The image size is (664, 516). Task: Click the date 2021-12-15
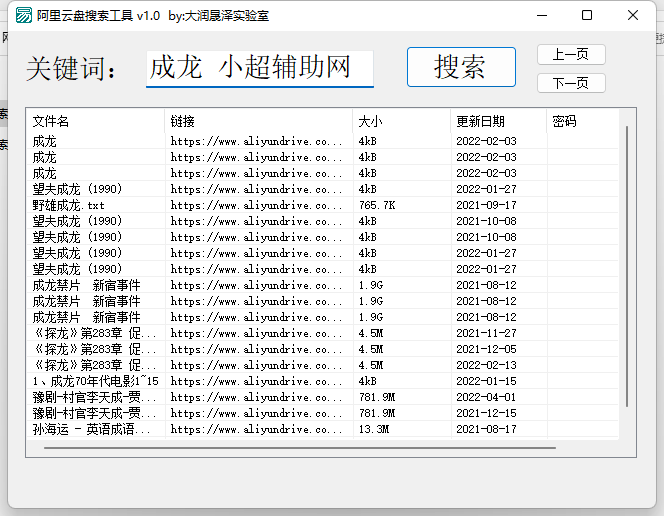tap(486, 413)
